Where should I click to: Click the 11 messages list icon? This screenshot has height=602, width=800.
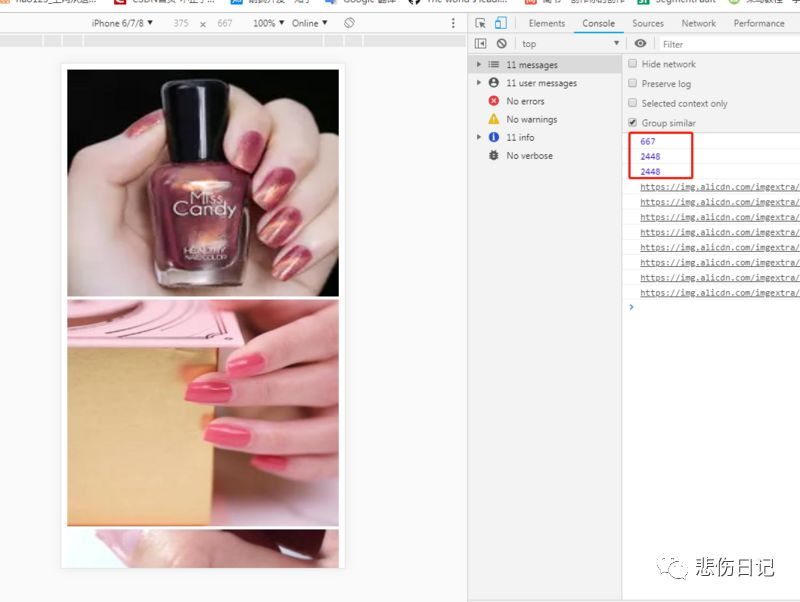coord(494,65)
